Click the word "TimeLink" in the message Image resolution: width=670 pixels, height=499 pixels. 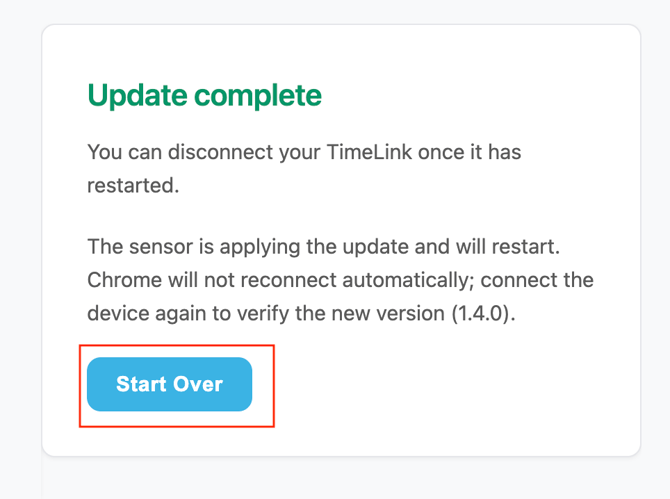tap(363, 153)
